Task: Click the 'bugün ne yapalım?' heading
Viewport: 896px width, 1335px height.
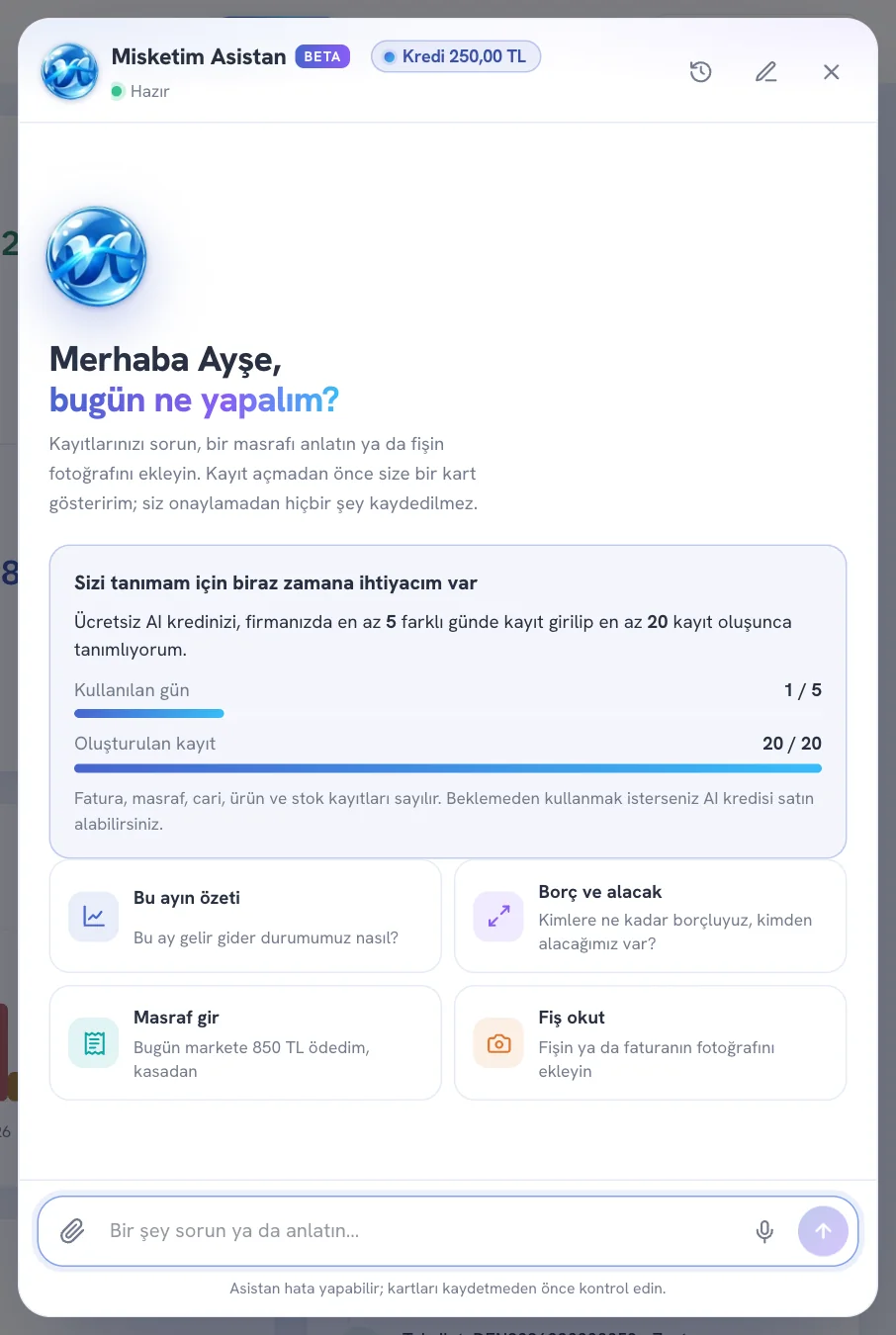Action: 194,400
